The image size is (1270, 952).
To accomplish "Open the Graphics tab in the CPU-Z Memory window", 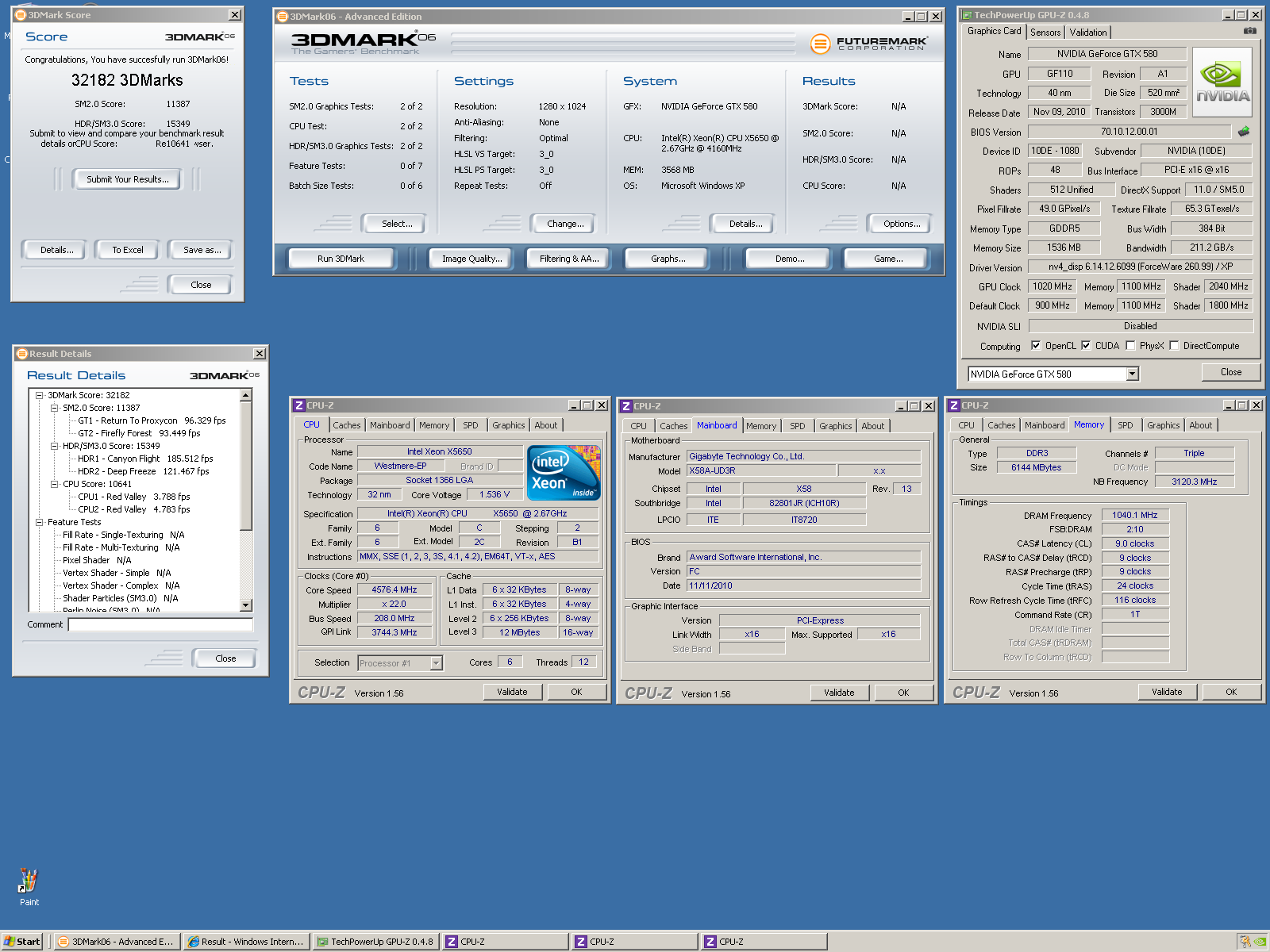I will 1163,425.
